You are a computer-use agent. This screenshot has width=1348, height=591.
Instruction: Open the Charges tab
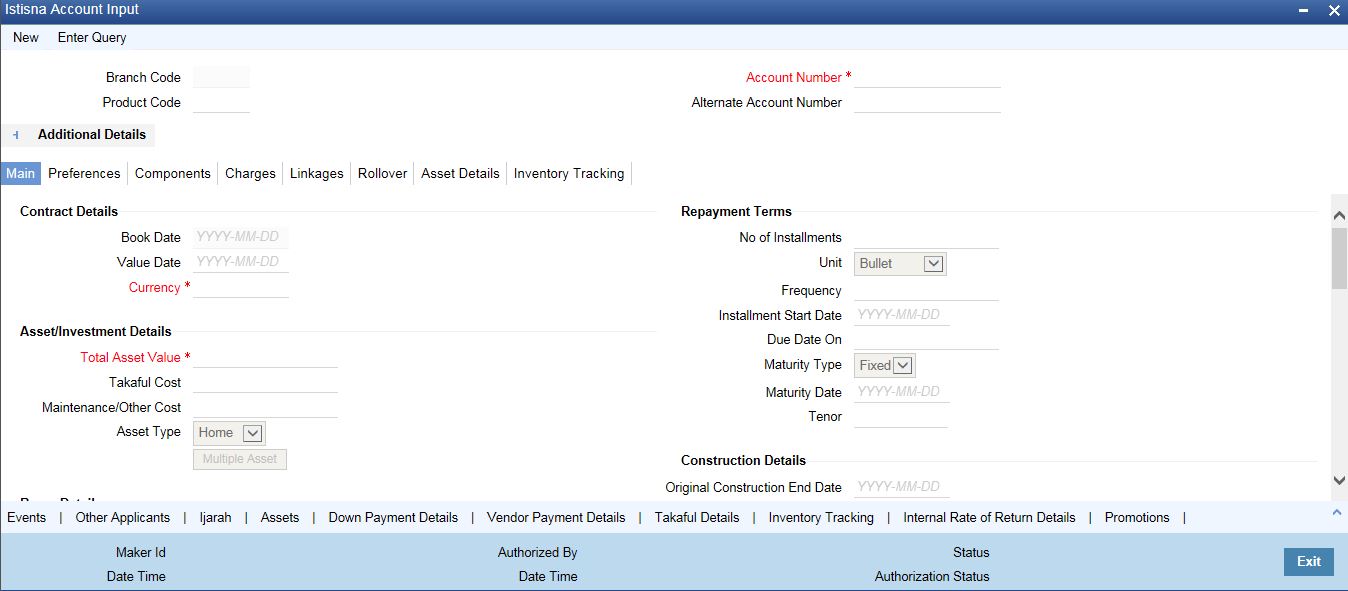click(250, 173)
